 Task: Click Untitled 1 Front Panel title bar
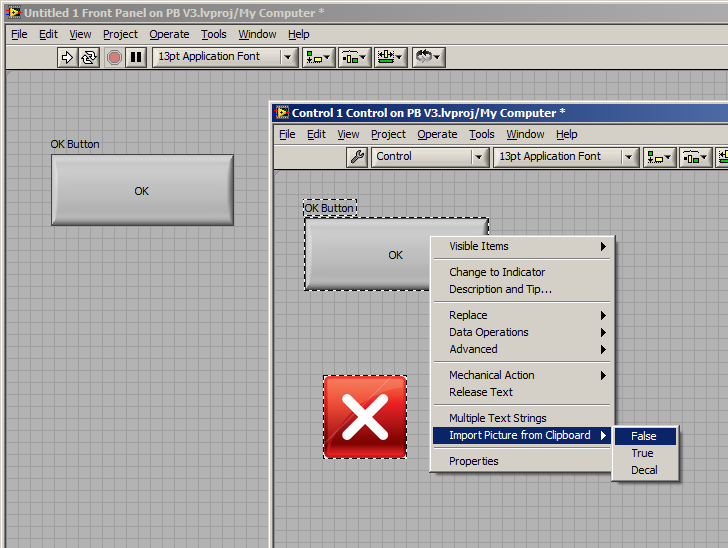(367, 13)
